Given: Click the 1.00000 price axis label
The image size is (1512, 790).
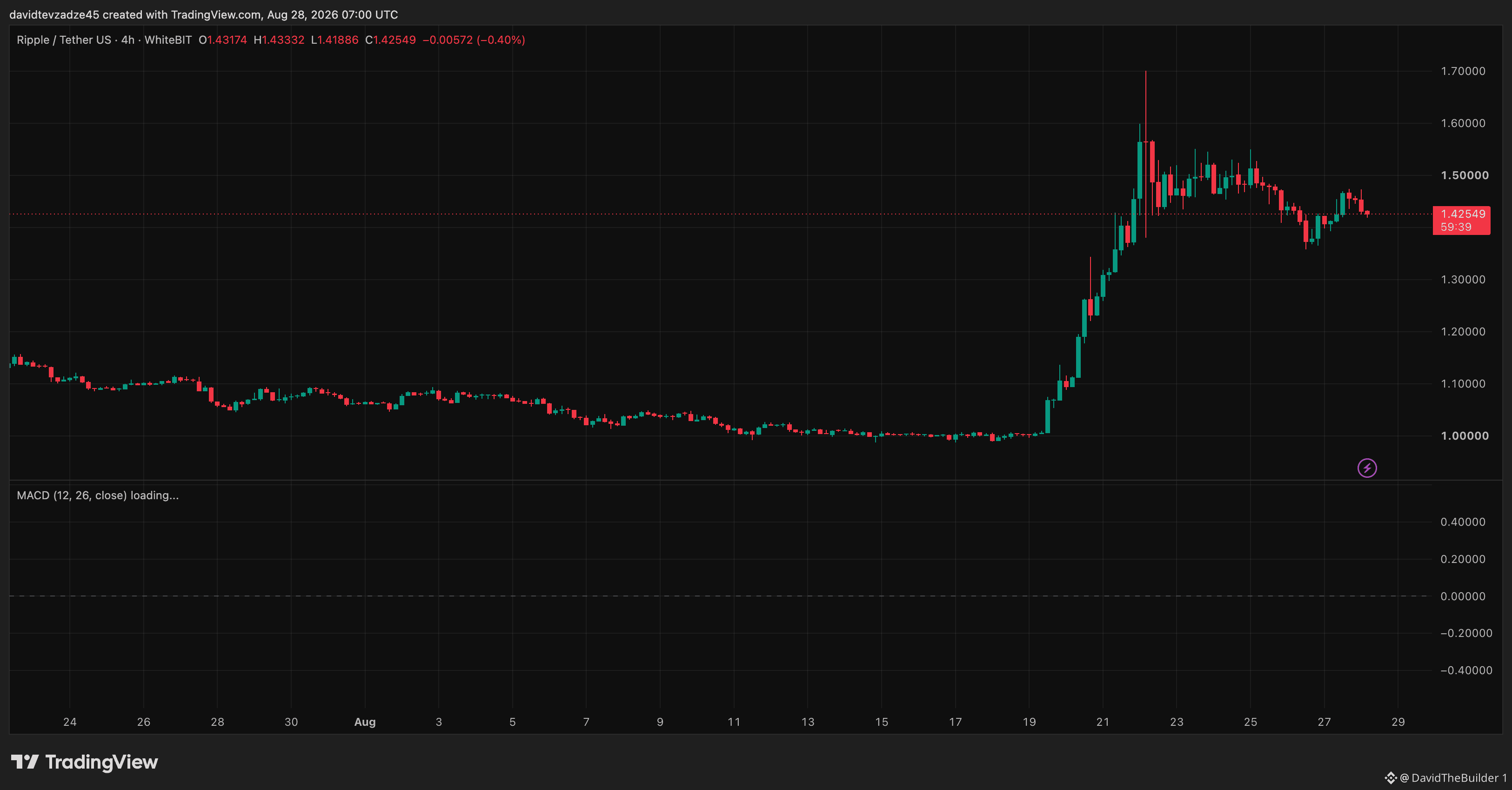Looking at the screenshot, I should pos(1465,435).
